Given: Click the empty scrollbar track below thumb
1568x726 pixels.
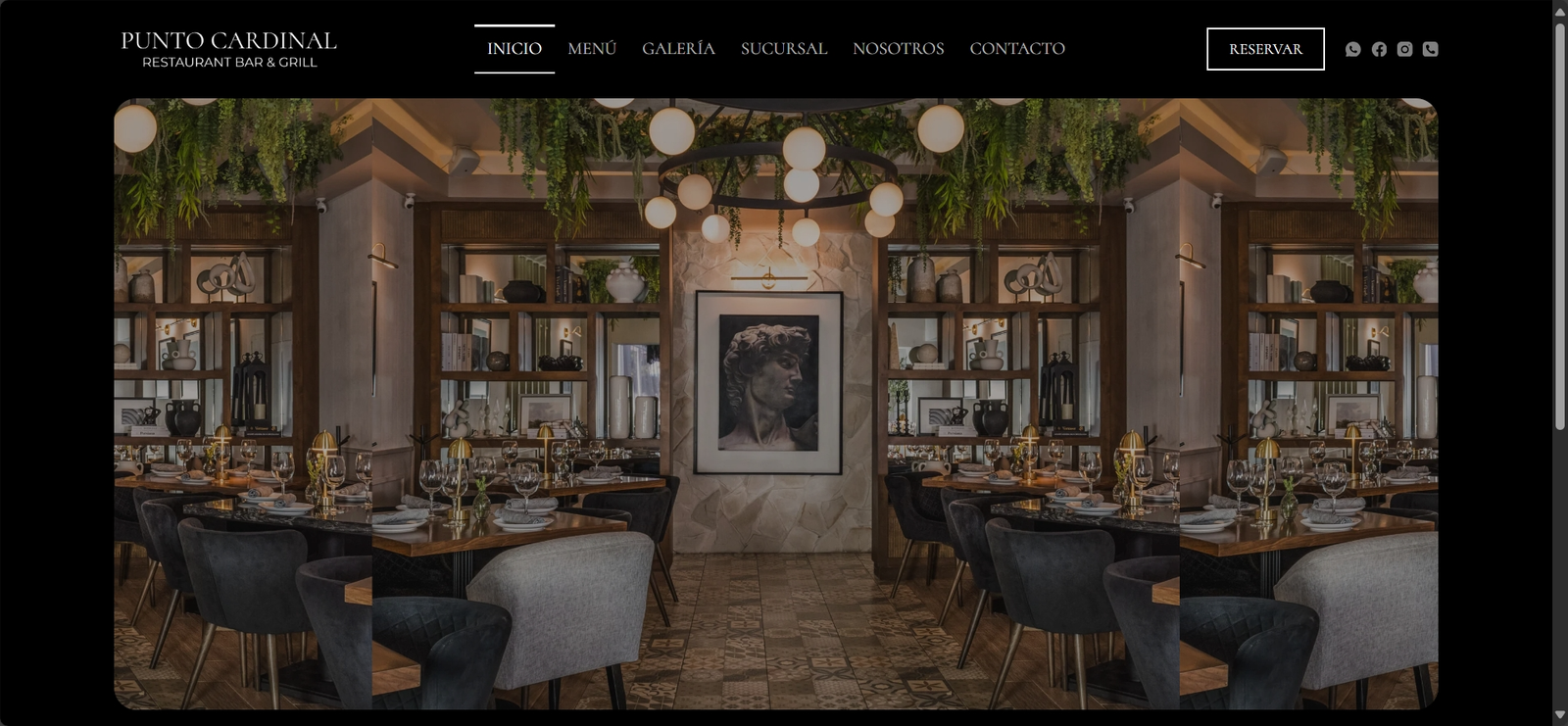Looking at the screenshot, I should [x=1560, y=568].
